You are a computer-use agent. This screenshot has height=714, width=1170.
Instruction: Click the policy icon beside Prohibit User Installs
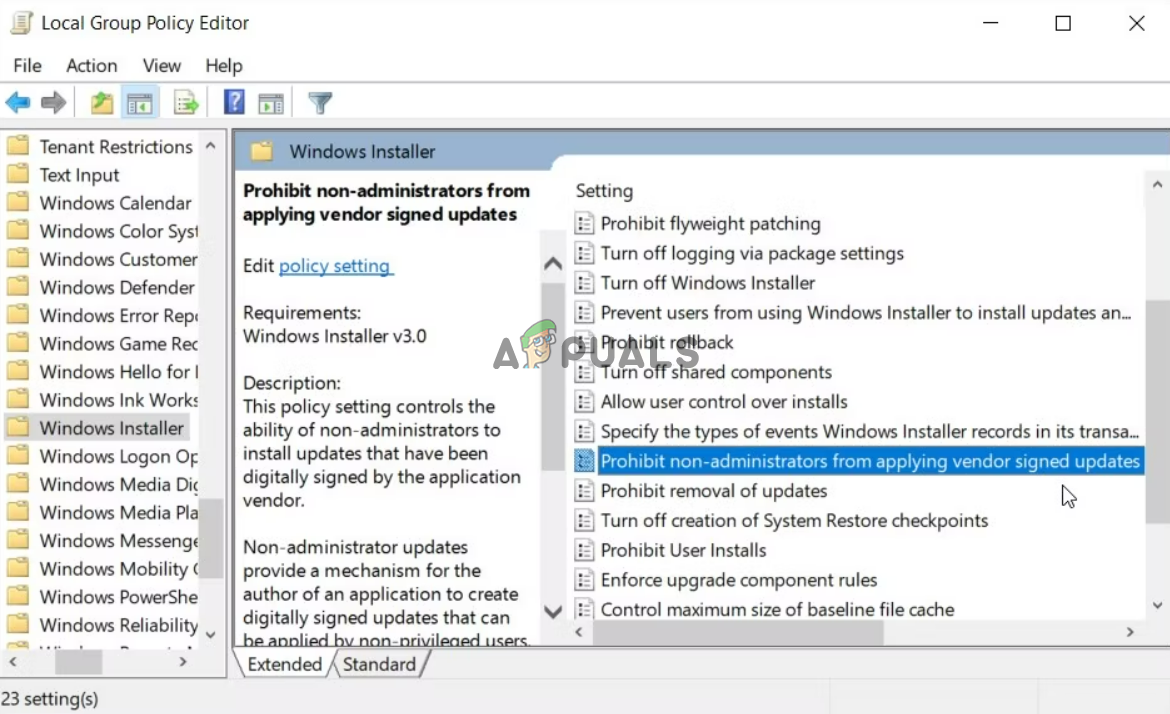(x=584, y=550)
